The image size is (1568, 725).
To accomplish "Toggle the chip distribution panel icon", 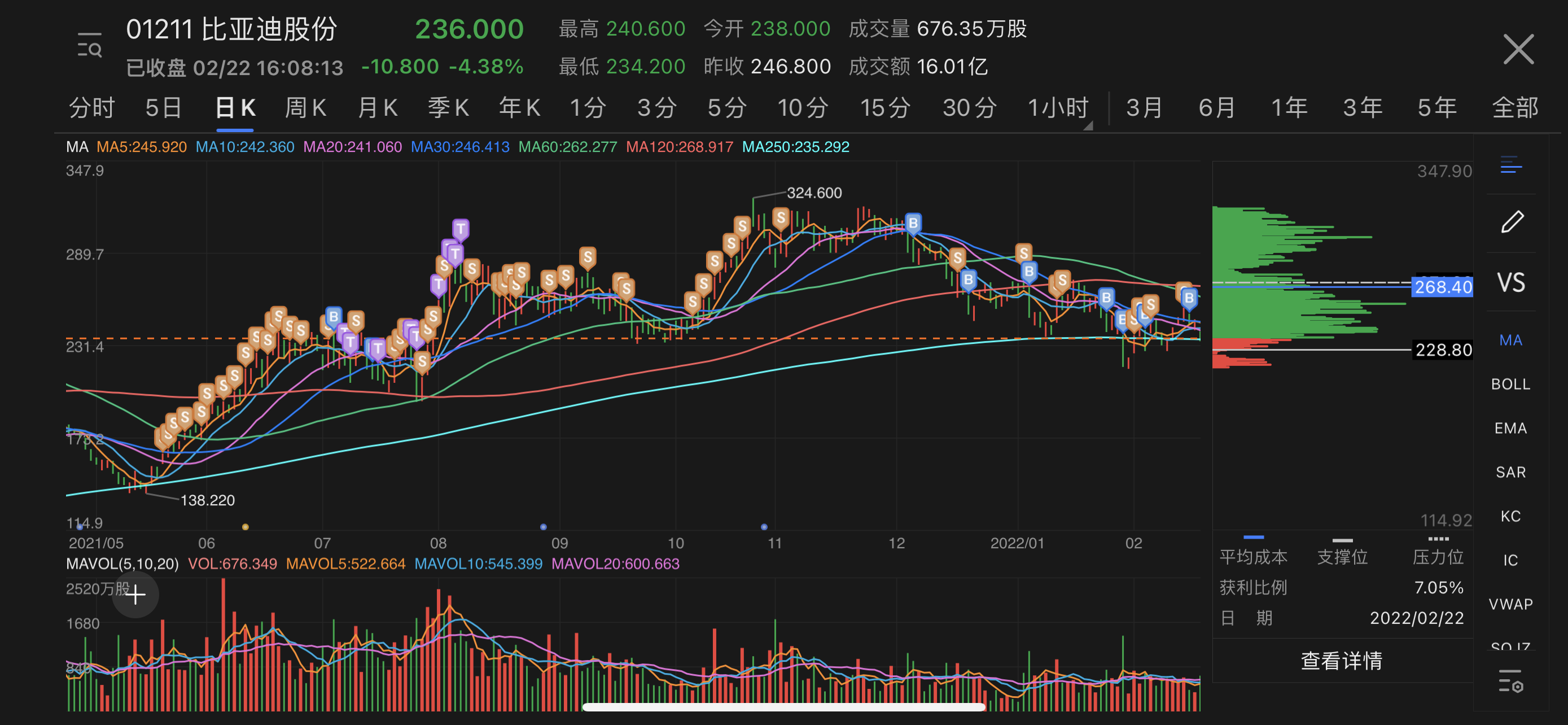I will pyautogui.click(x=1511, y=165).
